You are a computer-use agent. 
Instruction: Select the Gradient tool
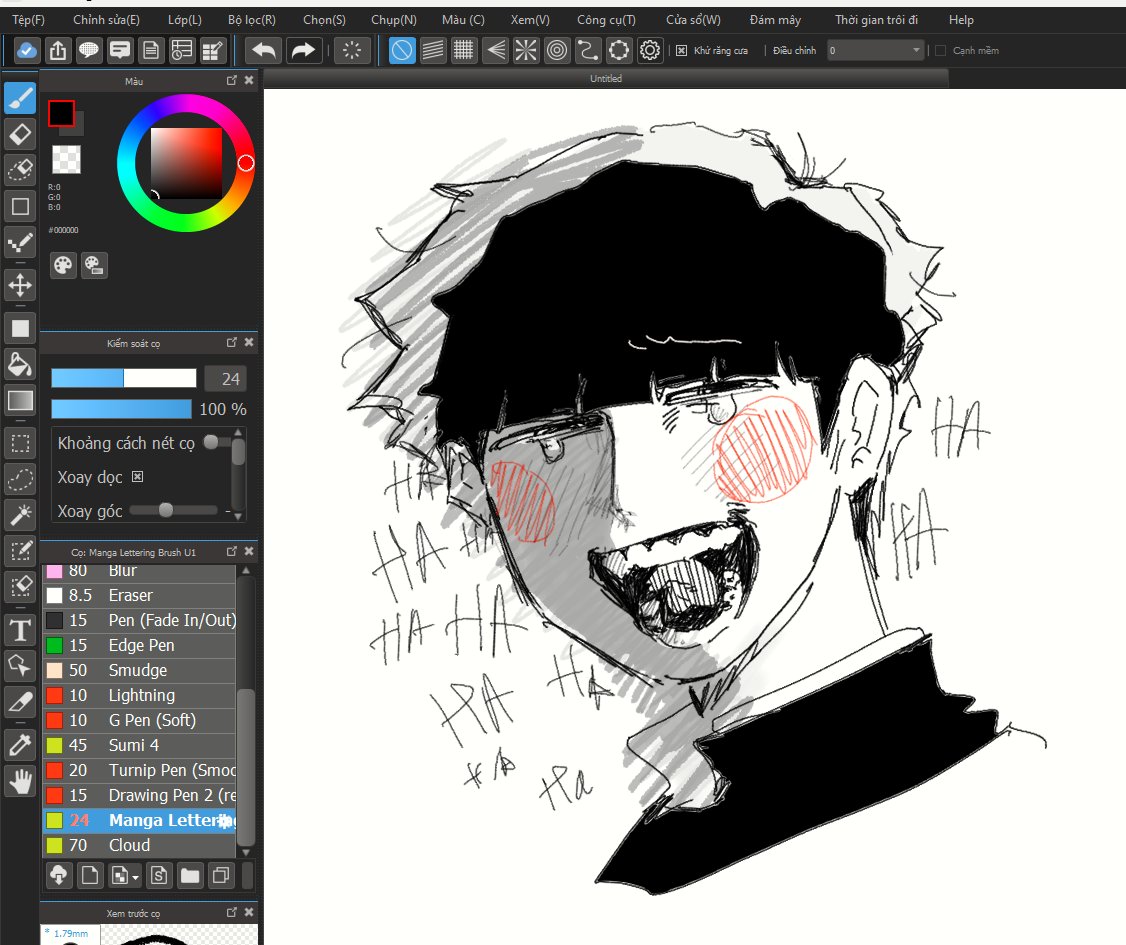[20, 400]
